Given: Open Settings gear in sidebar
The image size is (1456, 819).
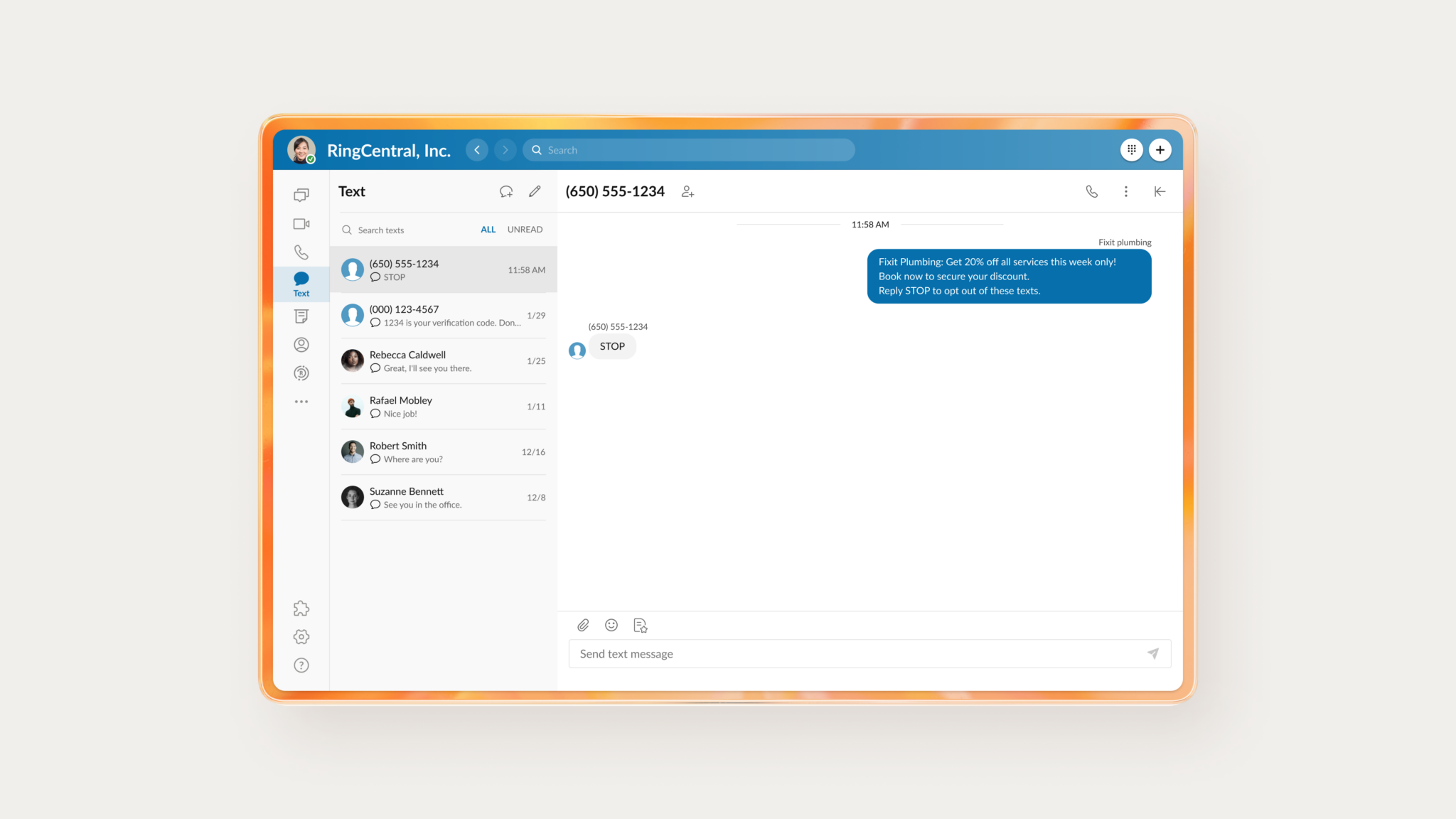Looking at the screenshot, I should 301,637.
